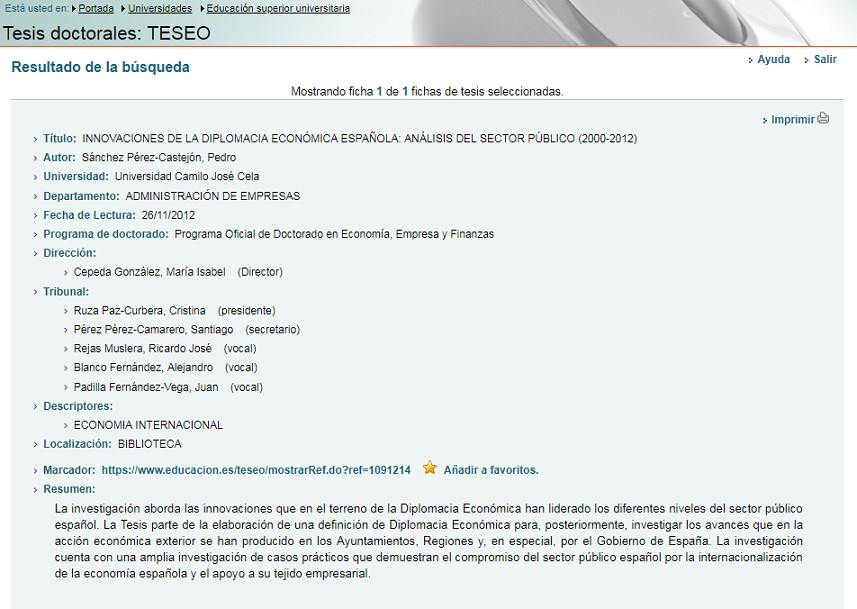Image resolution: width=857 pixels, height=609 pixels.
Task: Open the Marcador URL with ref=1091214
Action: click(x=256, y=470)
